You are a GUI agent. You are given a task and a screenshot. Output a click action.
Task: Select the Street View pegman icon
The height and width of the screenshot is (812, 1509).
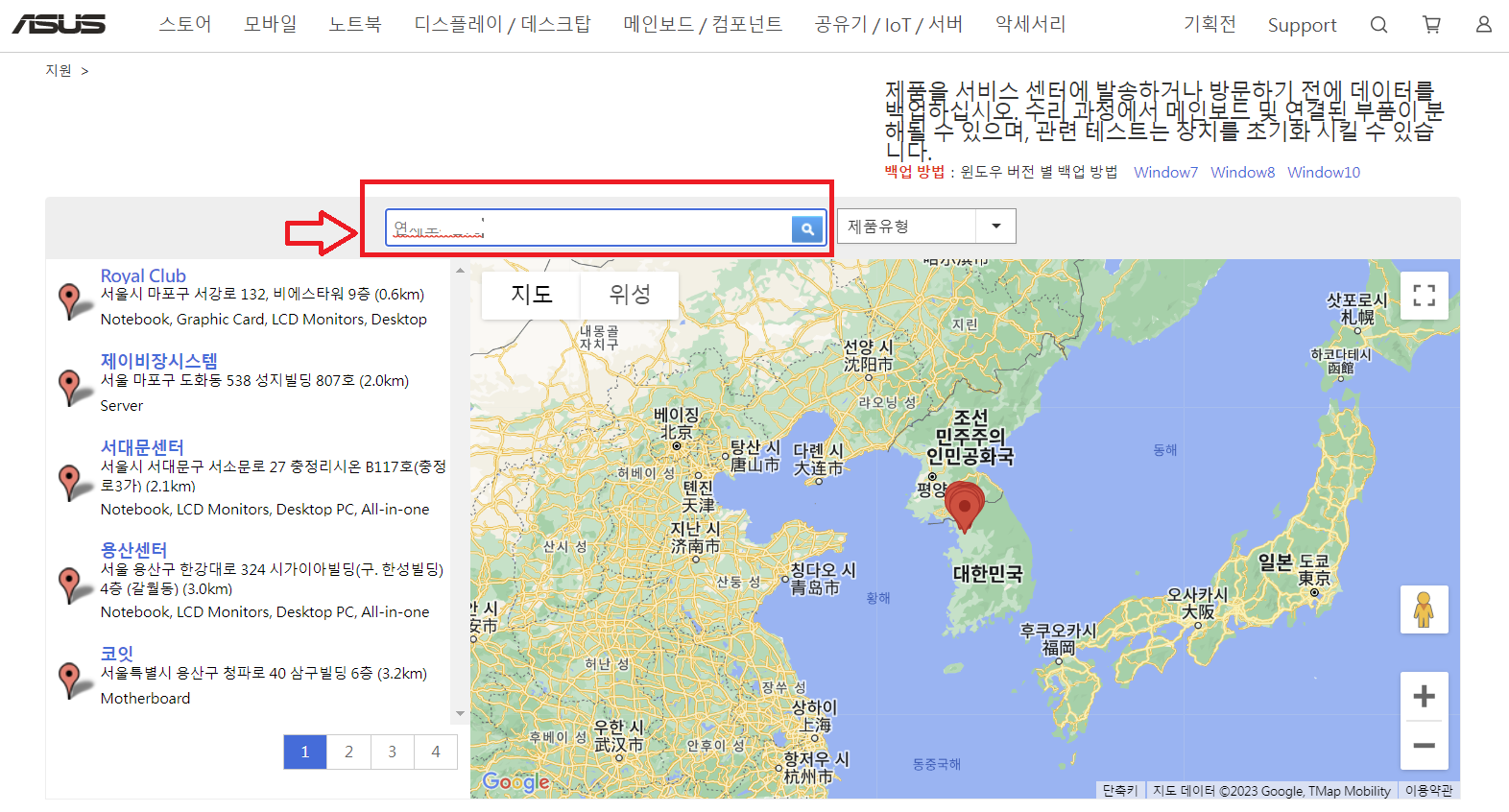1424,609
